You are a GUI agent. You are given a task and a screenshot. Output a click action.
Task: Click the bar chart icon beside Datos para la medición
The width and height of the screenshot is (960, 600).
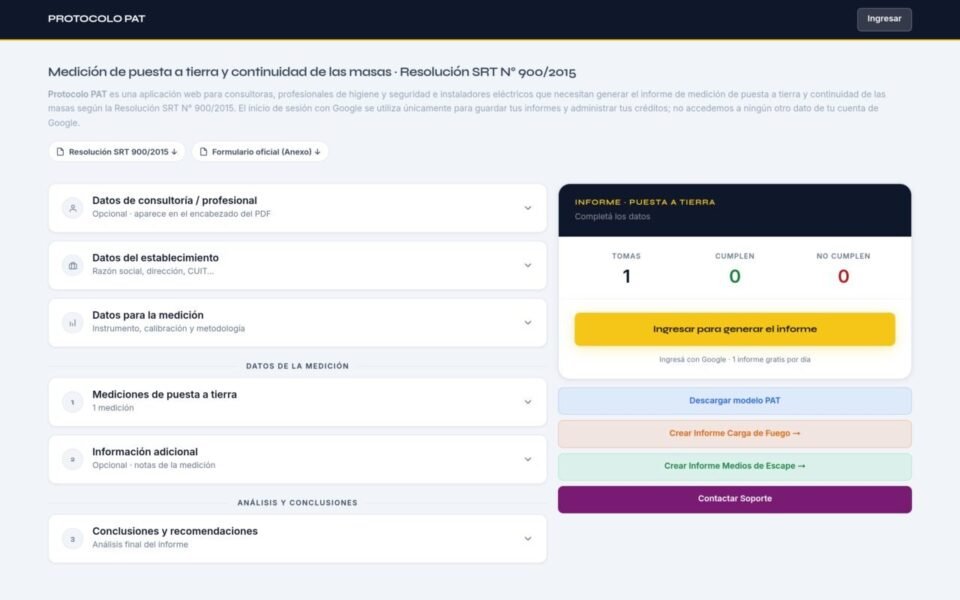point(72,323)
